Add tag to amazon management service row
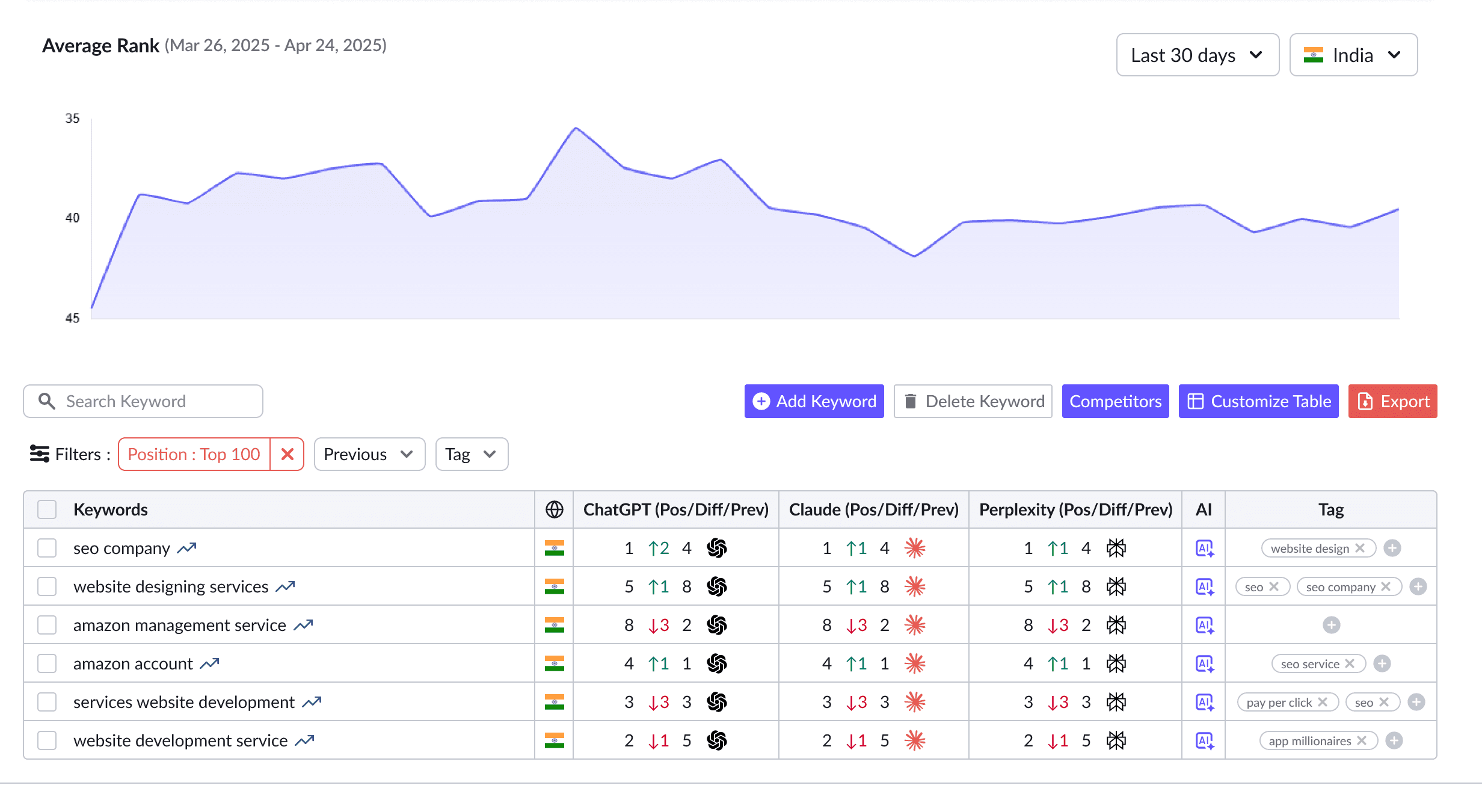The width and height of the screenshot is (1482, 812). (1331, 625)
